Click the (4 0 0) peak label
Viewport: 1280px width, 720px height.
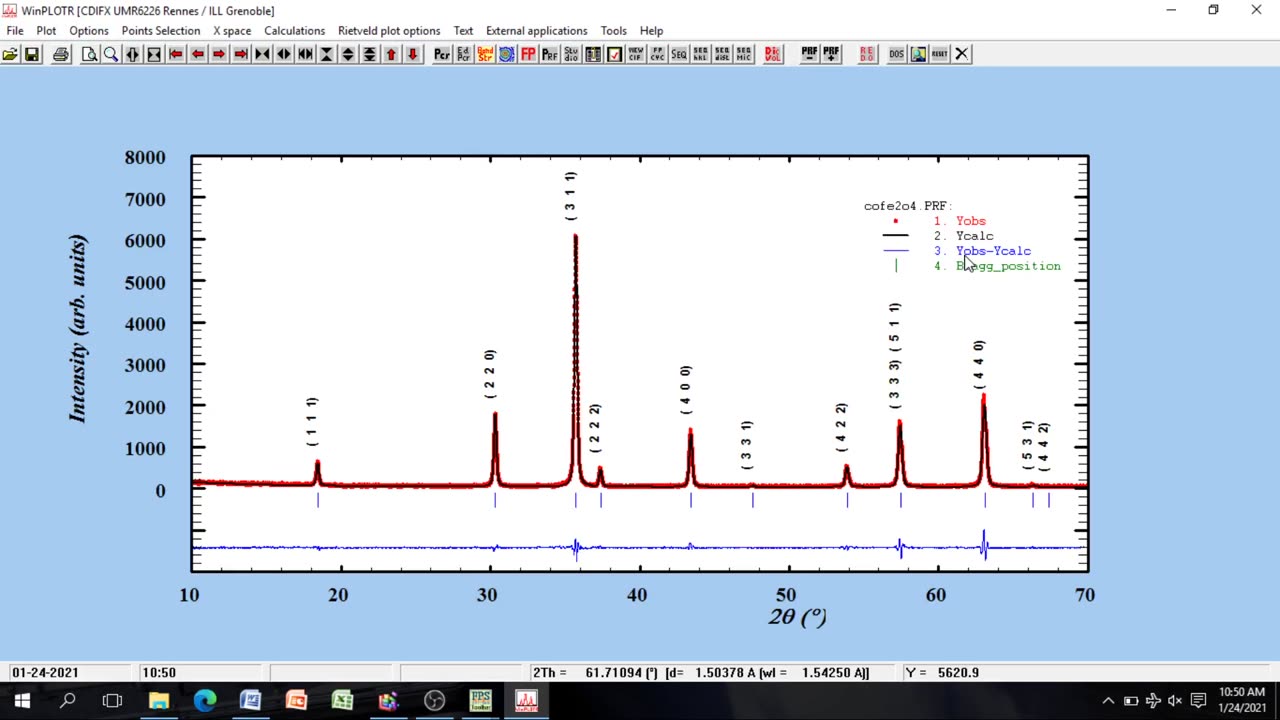(685, 390)
